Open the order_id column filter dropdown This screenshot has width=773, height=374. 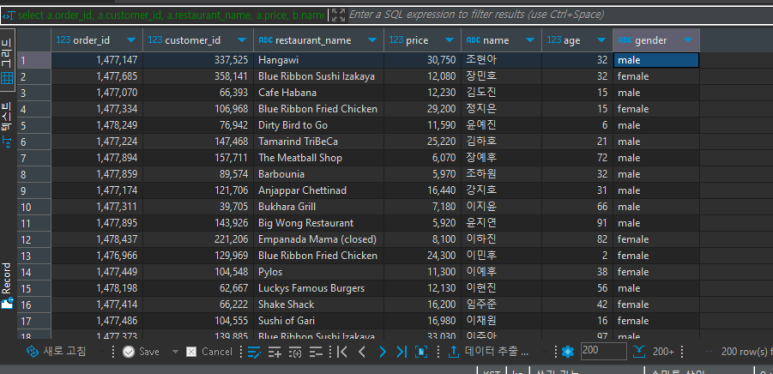(x=131, y=40)
